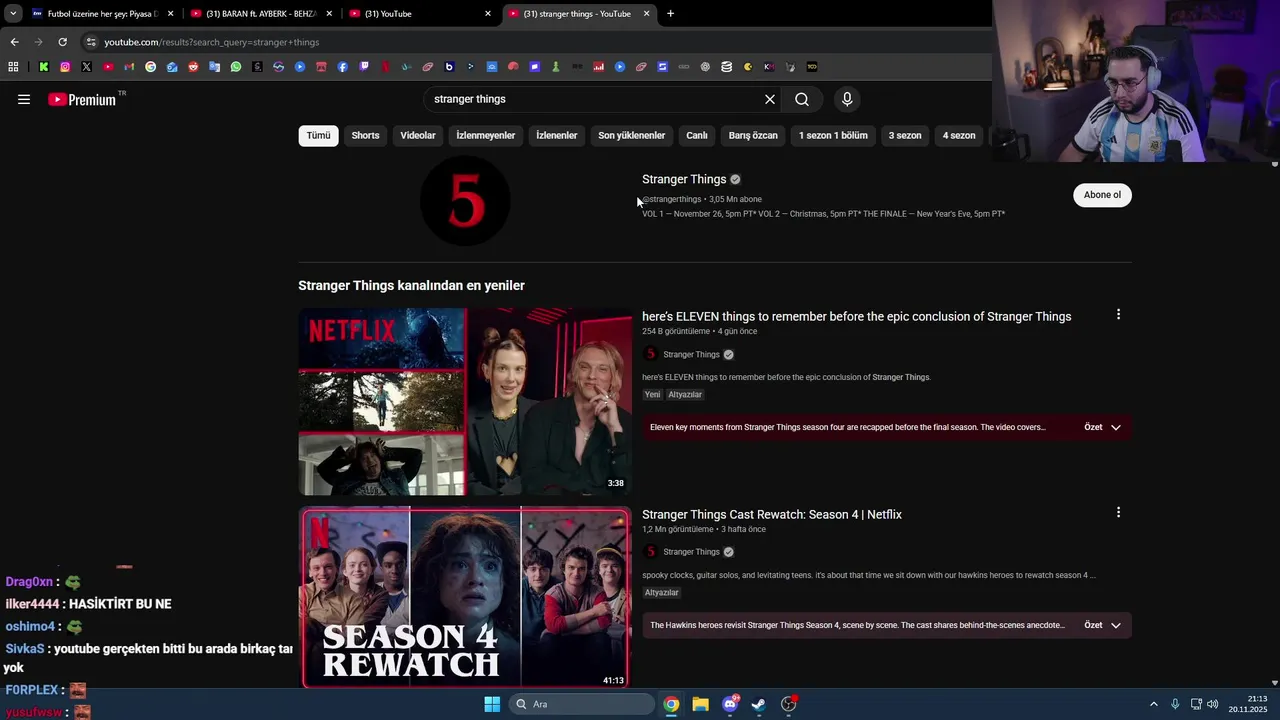
Task: Open the Facebook bookmark icon
Action: click(x=343, y=67)
